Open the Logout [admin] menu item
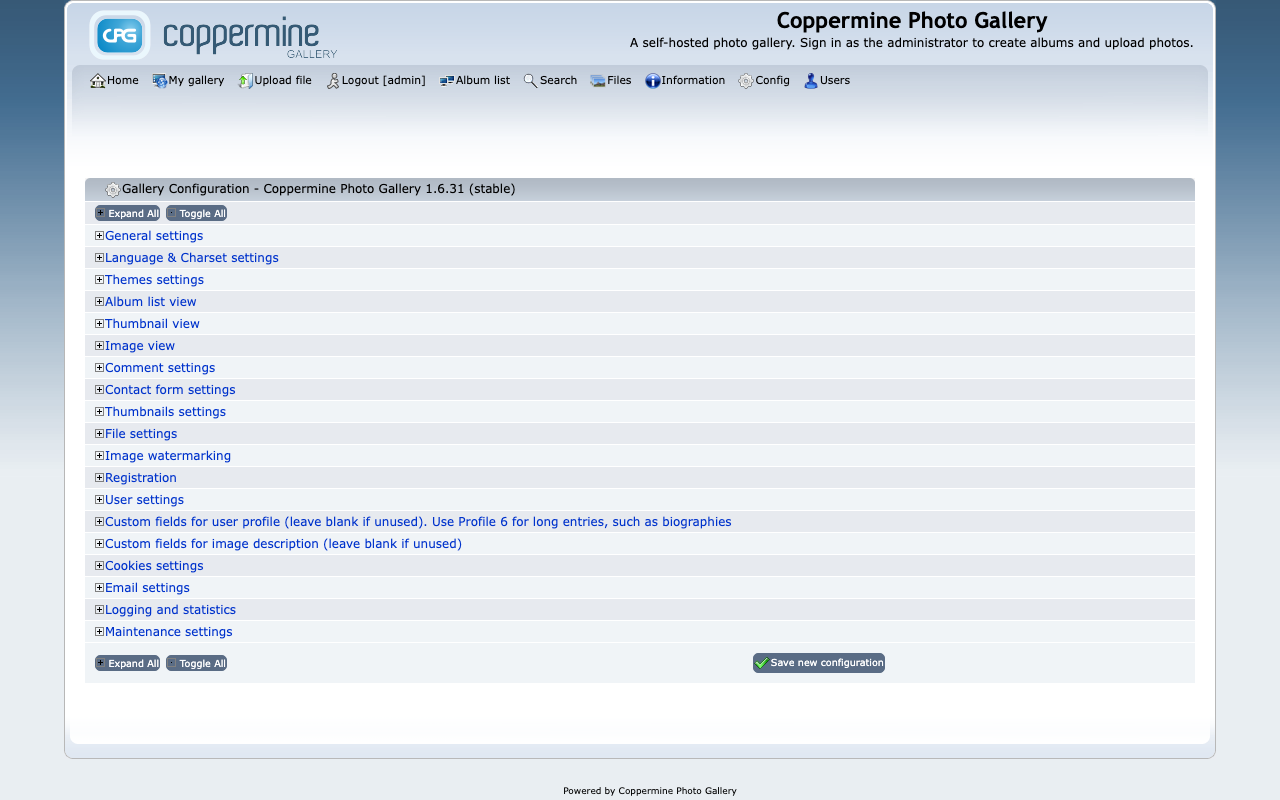The height and width of the screenshot is (800, 1280). 376,81
